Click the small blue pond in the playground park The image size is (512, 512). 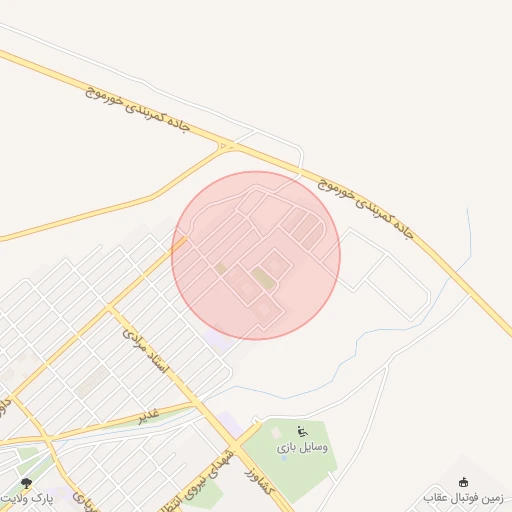[284, 458]
